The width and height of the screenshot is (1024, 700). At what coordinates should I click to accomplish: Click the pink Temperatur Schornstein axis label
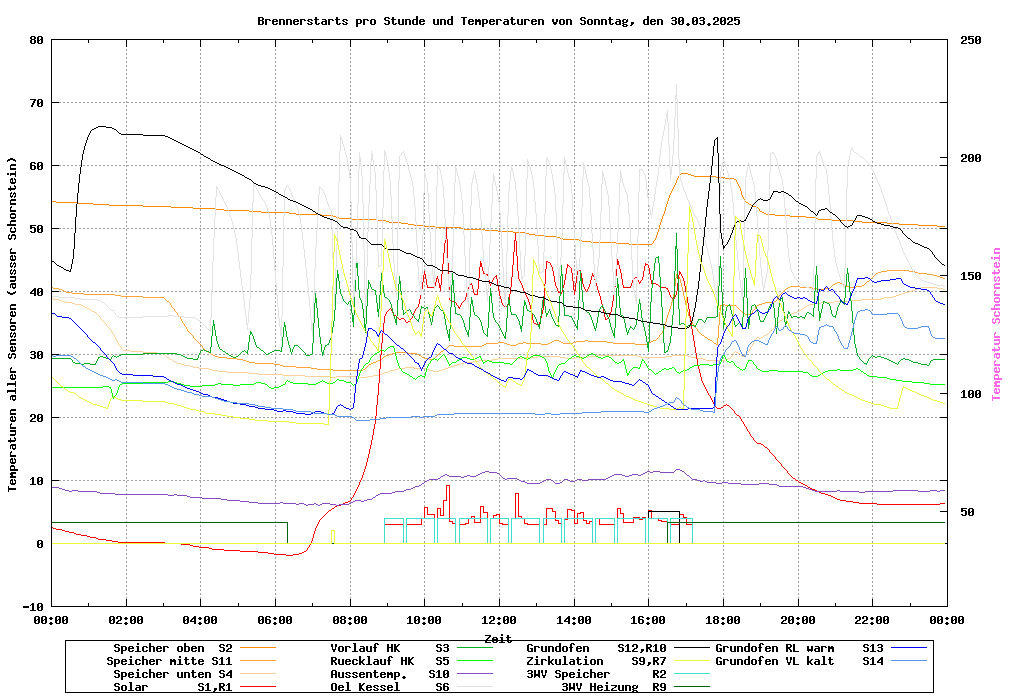996,324
